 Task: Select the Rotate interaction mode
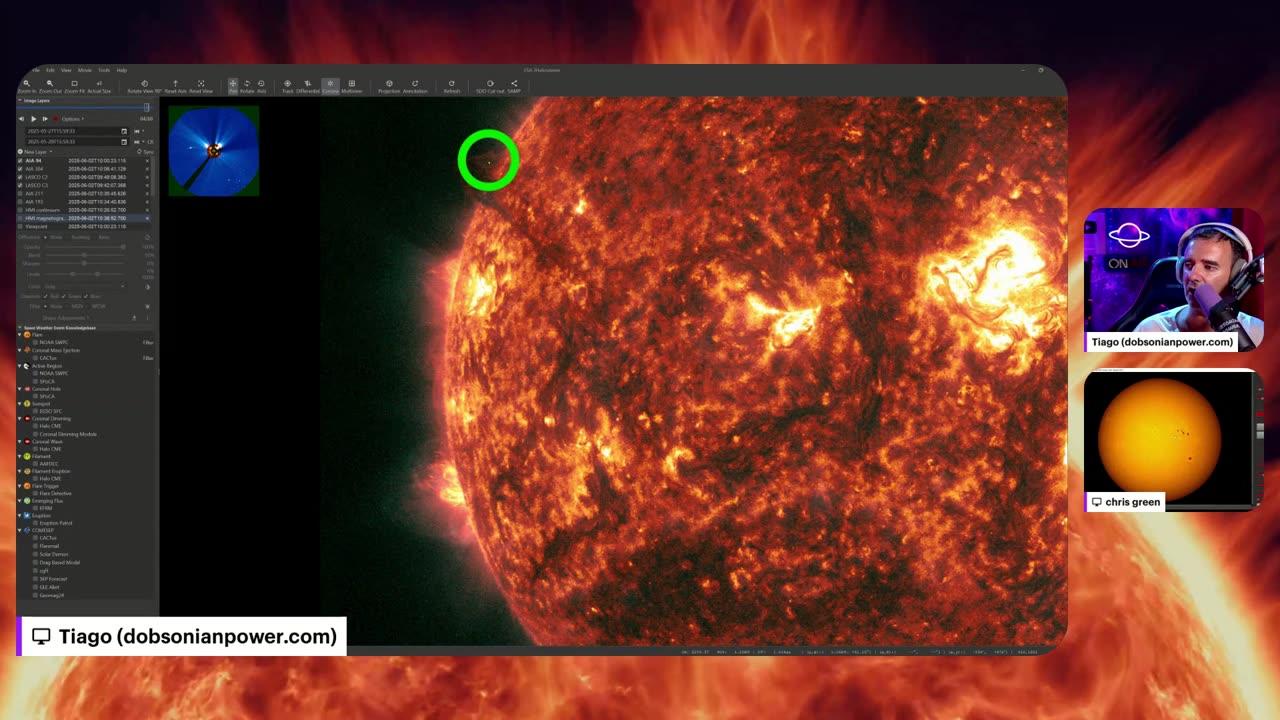tap(247, 86)
